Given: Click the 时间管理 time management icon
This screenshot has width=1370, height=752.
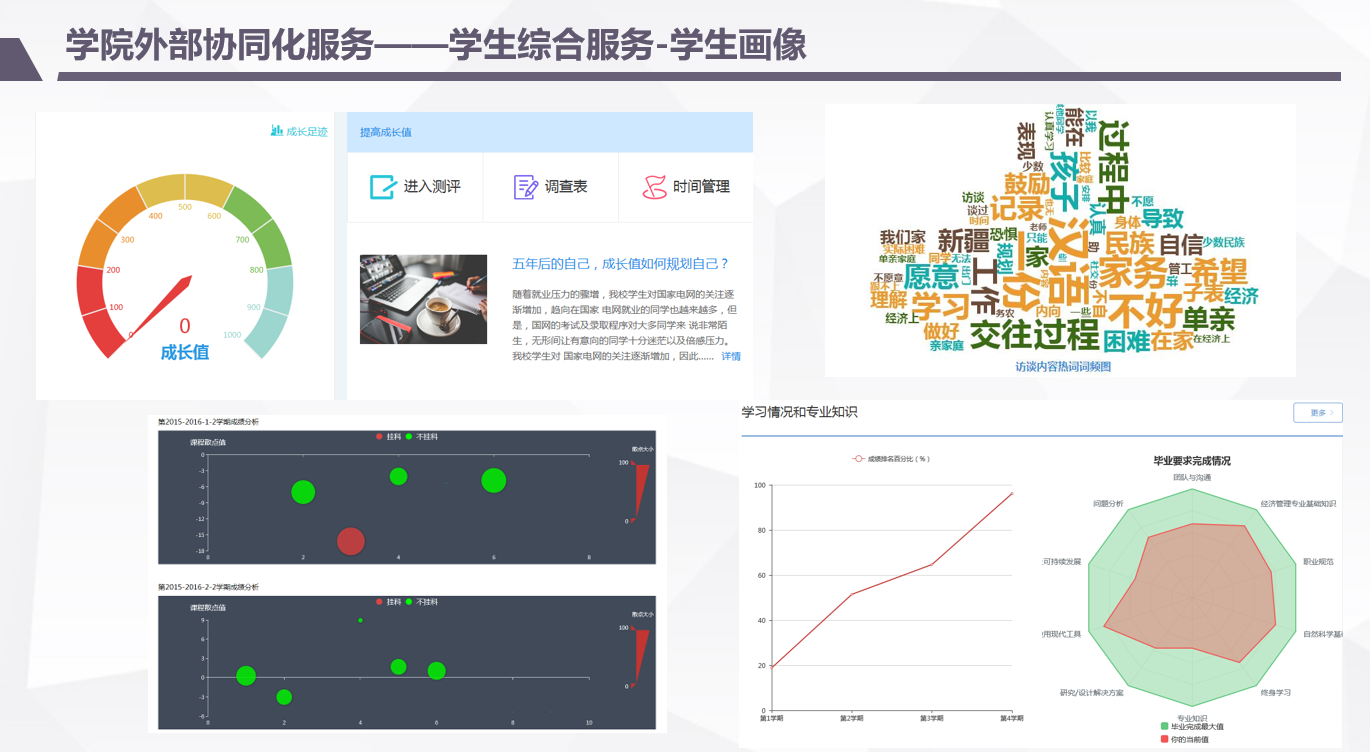Looking at the screenshot, I should click(654, 187).
